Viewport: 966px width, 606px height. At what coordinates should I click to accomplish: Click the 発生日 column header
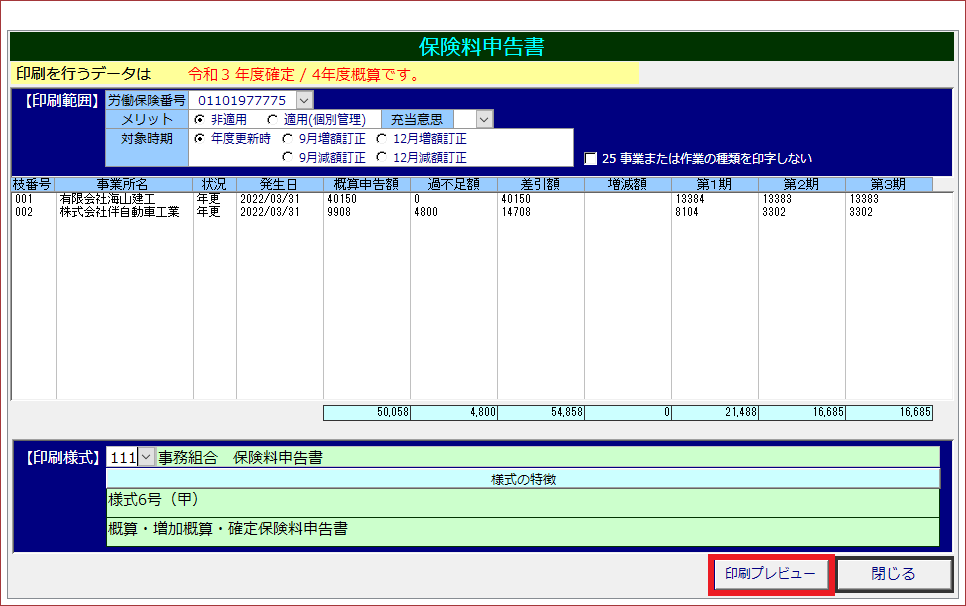pos(279,184)
